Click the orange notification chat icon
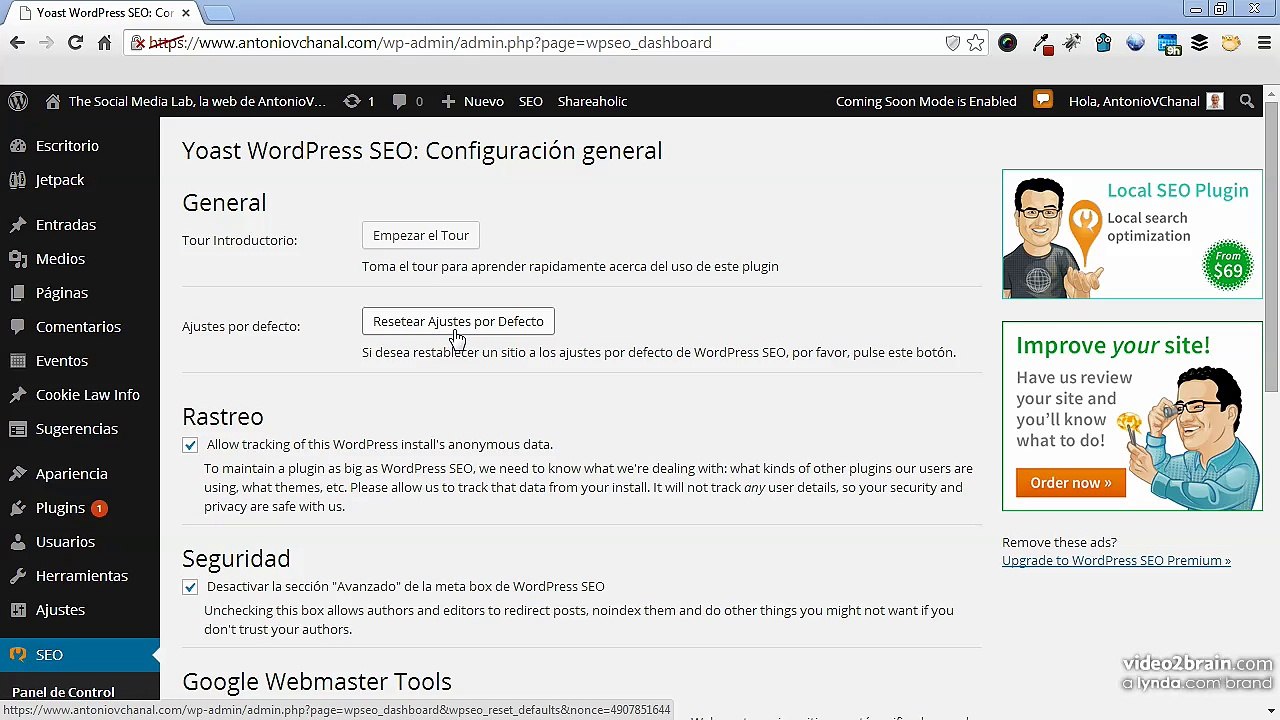The height and width of the screenshot is (720, 1280). 1043,100
